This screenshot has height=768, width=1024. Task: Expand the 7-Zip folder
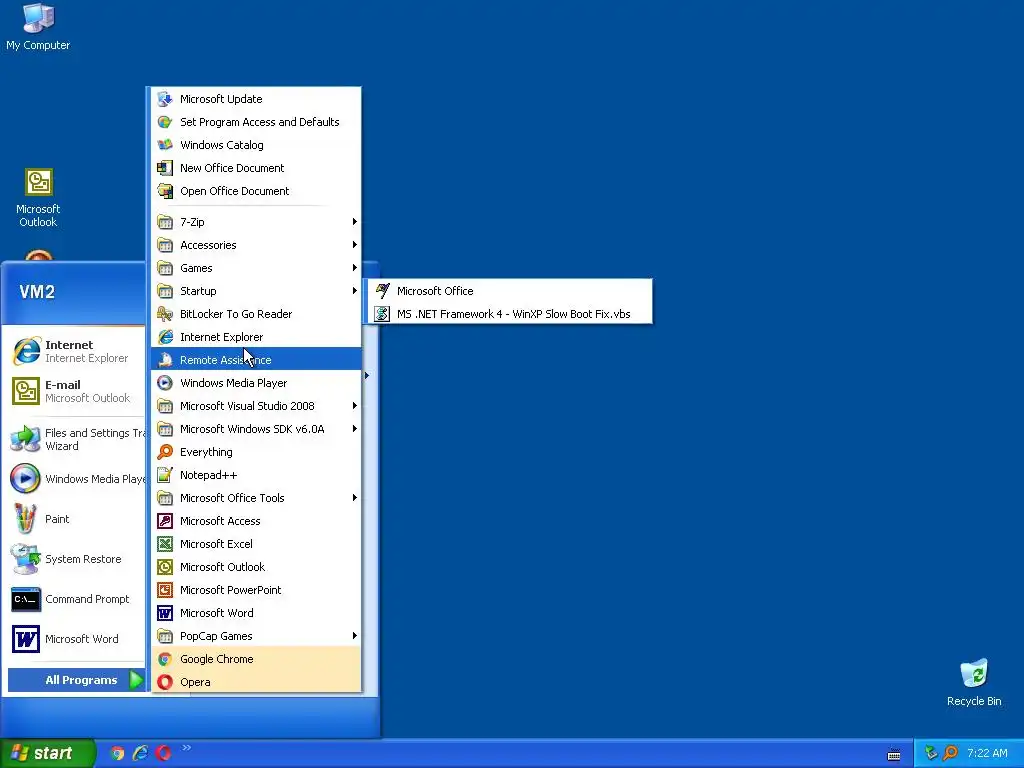[256, 222]
